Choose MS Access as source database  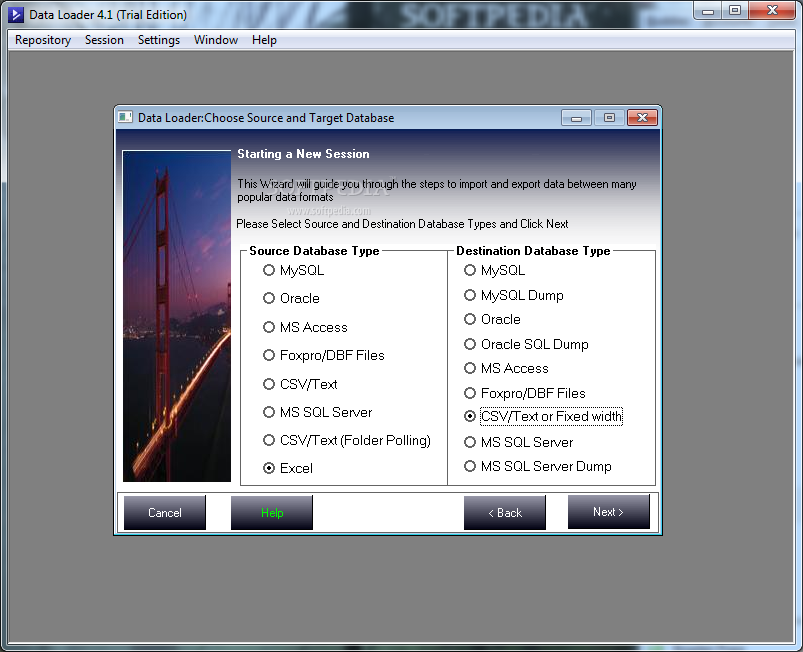click(305, 327)
